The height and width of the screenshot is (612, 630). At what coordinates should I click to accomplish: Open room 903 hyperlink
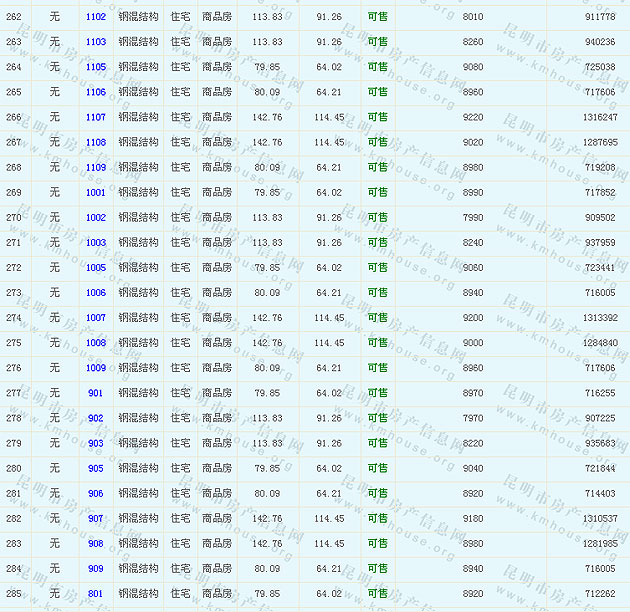click(96, 443)
